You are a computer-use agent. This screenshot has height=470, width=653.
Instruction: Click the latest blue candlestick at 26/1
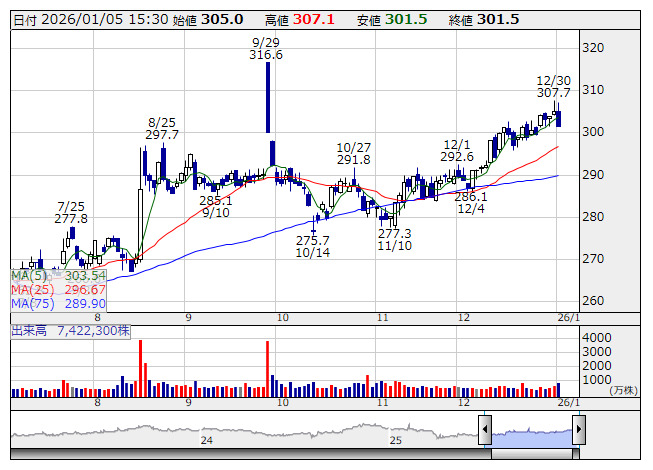click(x=558, y=119)
